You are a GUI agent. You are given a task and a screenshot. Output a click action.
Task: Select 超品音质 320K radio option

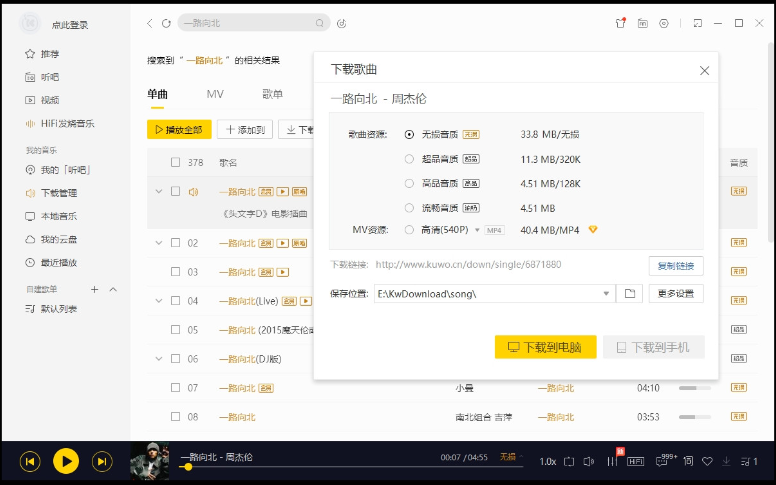pyautogui.click(x=409, y=159)
